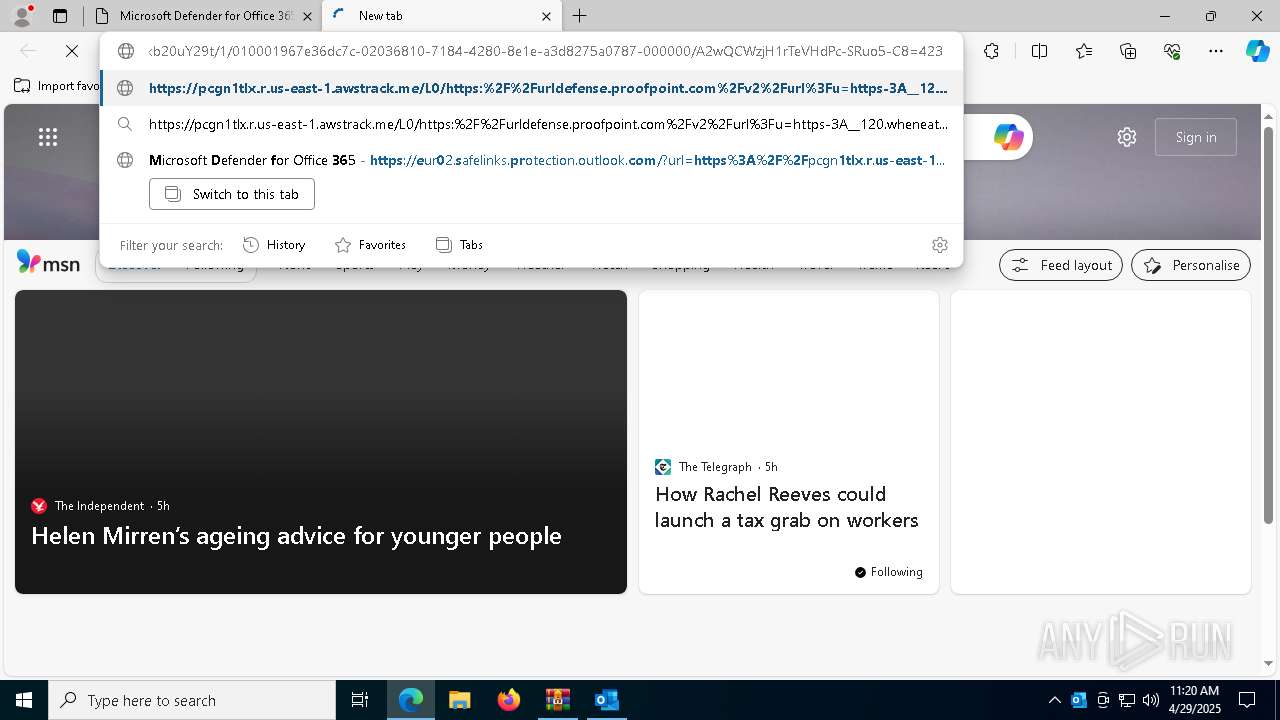Click the taskbar search box
Viewport: 1280px width, 720px height.
click(x=192, y=700)
